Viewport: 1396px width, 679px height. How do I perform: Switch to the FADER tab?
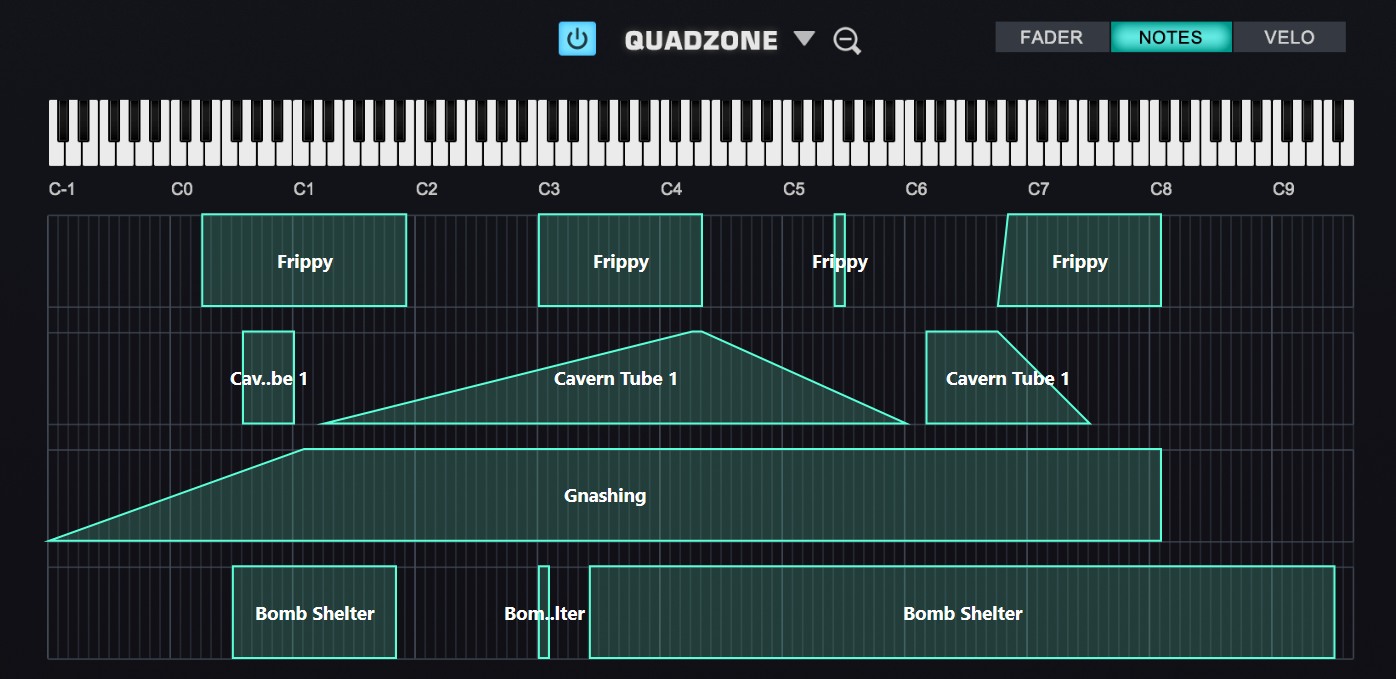click(x=1051, y=37)
